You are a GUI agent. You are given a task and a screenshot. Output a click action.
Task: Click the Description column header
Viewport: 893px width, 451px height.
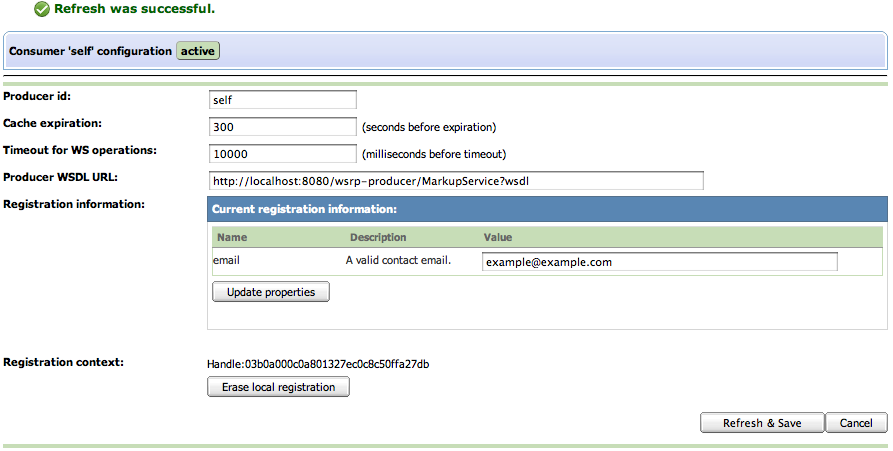point(378,238)
